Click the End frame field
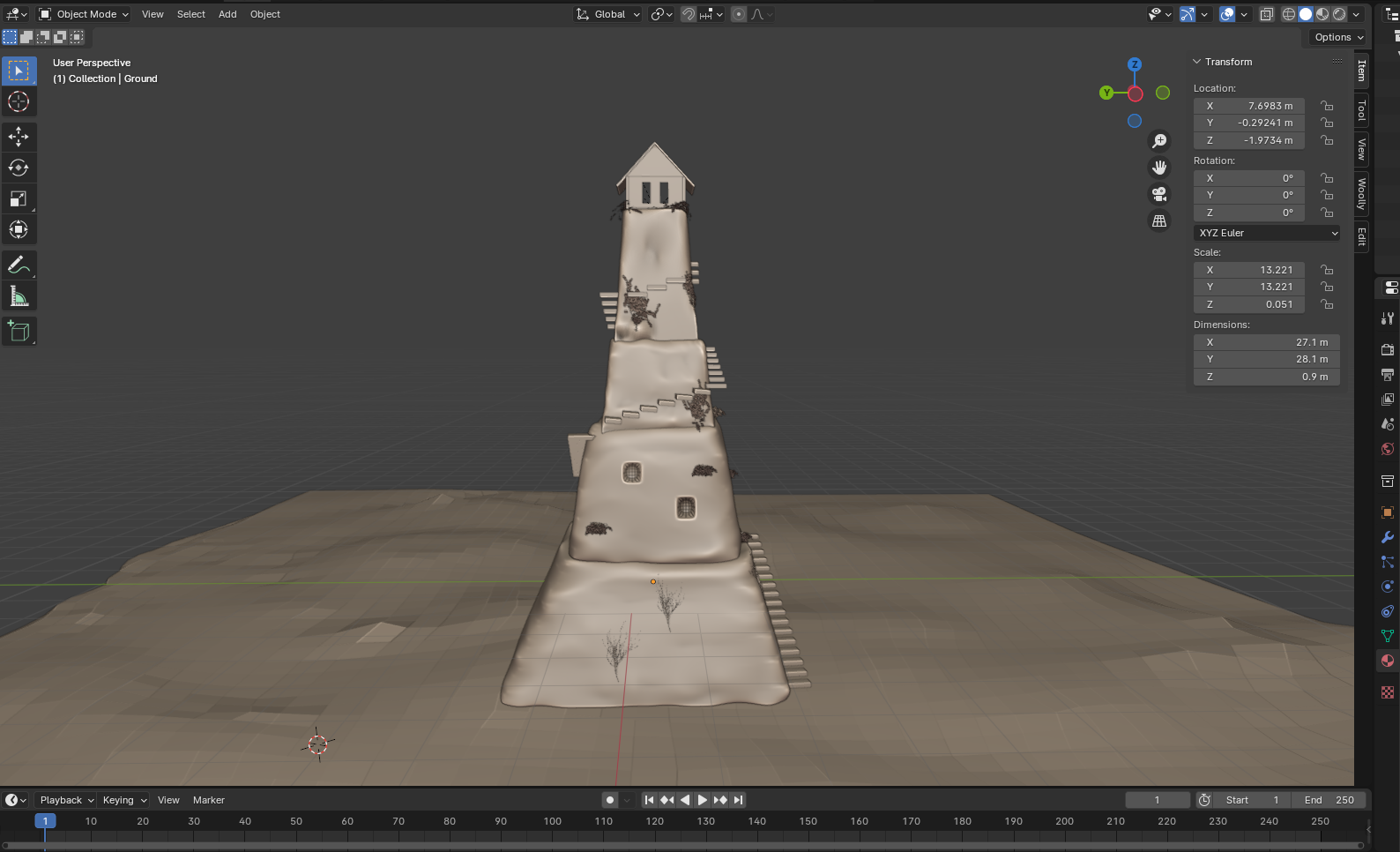 pos(1329,800)
